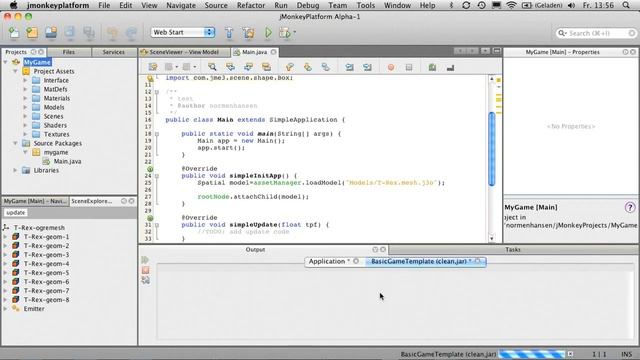Click the editor Find Selection magnifier icon
Viewport: 640px width, 360px height.
(212, 67)
